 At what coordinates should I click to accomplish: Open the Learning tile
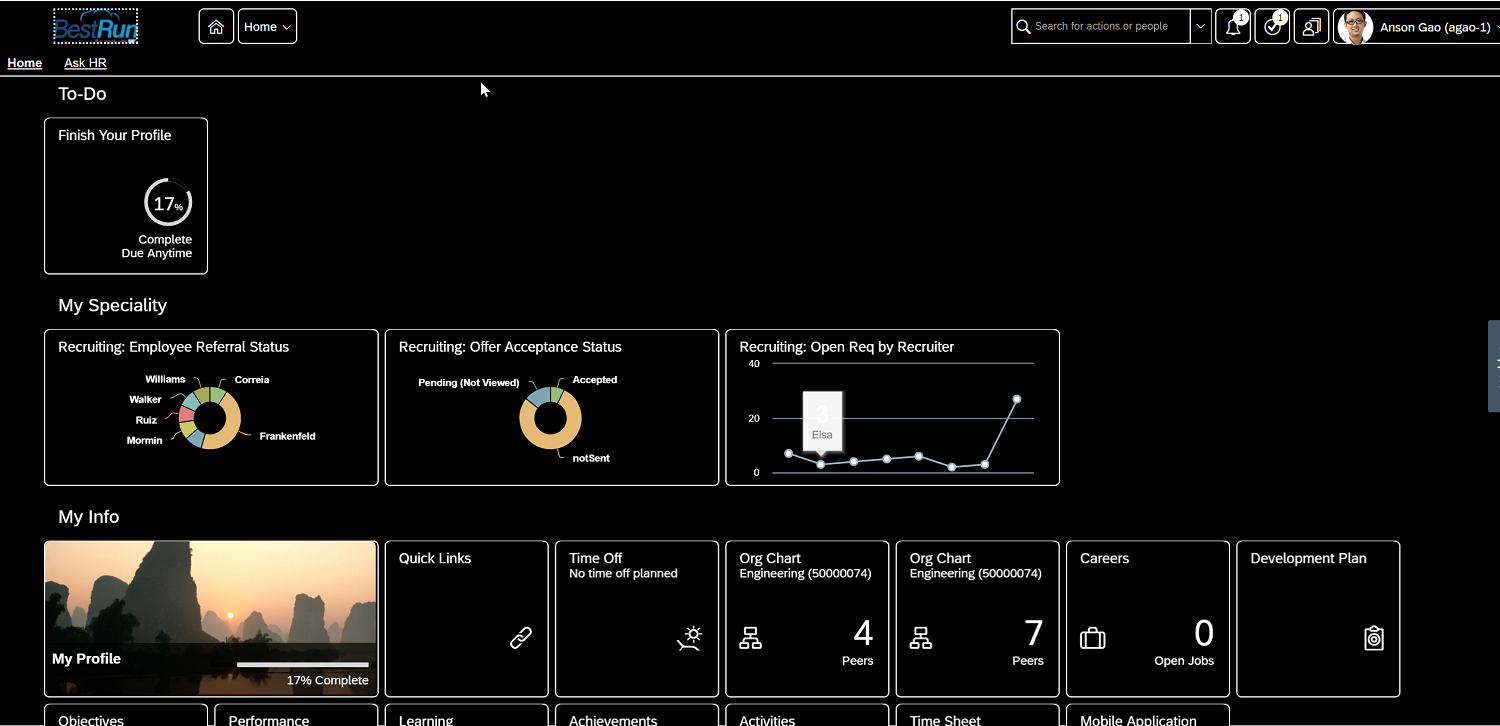pos(467,715)
